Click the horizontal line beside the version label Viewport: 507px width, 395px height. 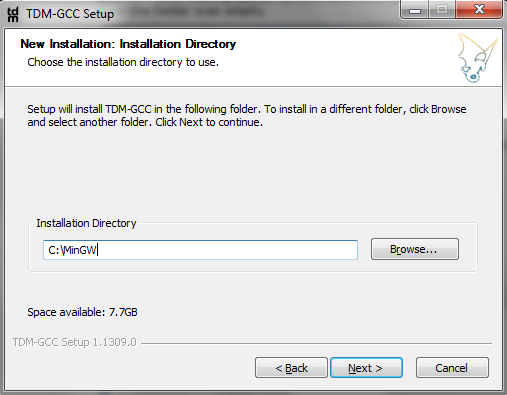[x=316, y=343]
